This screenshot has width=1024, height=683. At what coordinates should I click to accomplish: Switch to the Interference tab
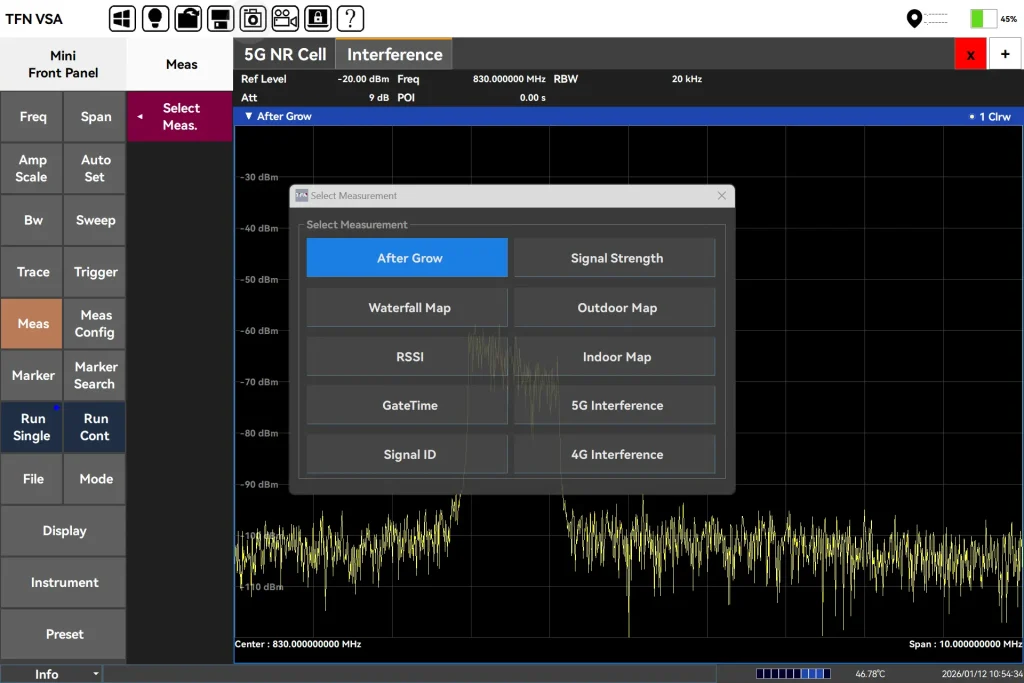(393, 54)
